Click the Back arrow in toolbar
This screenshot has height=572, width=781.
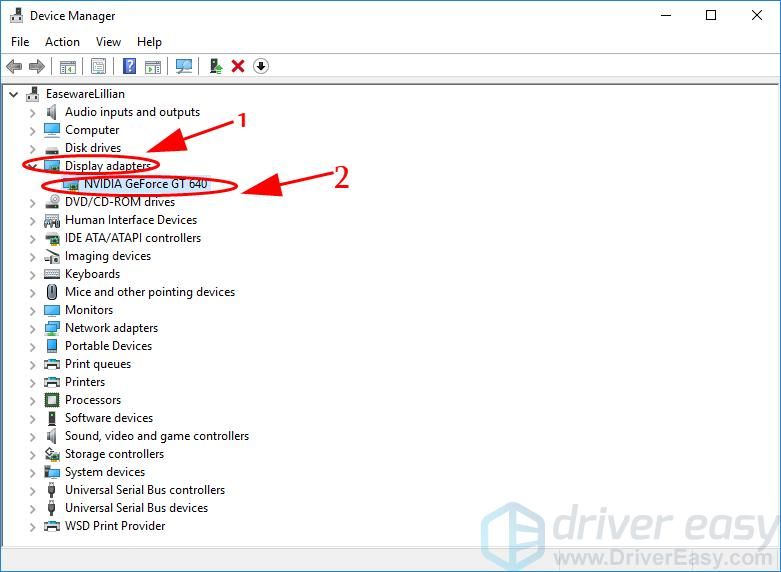coord(14,67)
